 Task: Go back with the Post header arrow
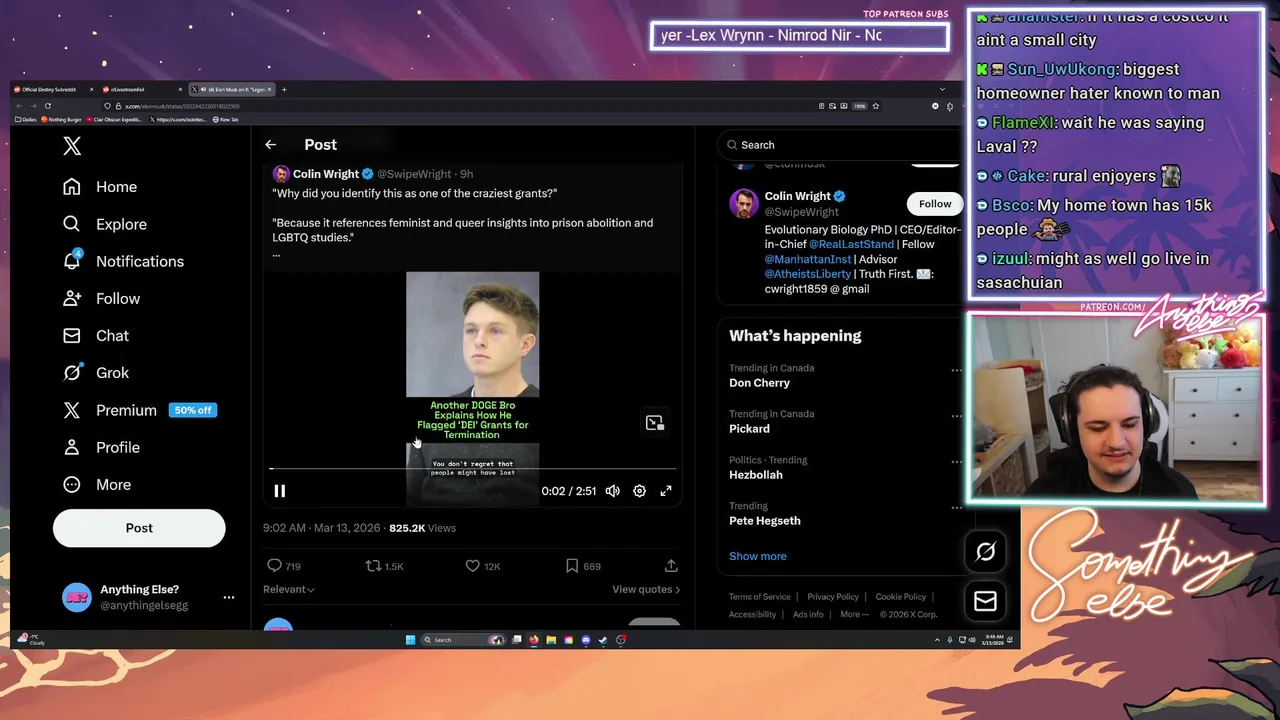270,145
